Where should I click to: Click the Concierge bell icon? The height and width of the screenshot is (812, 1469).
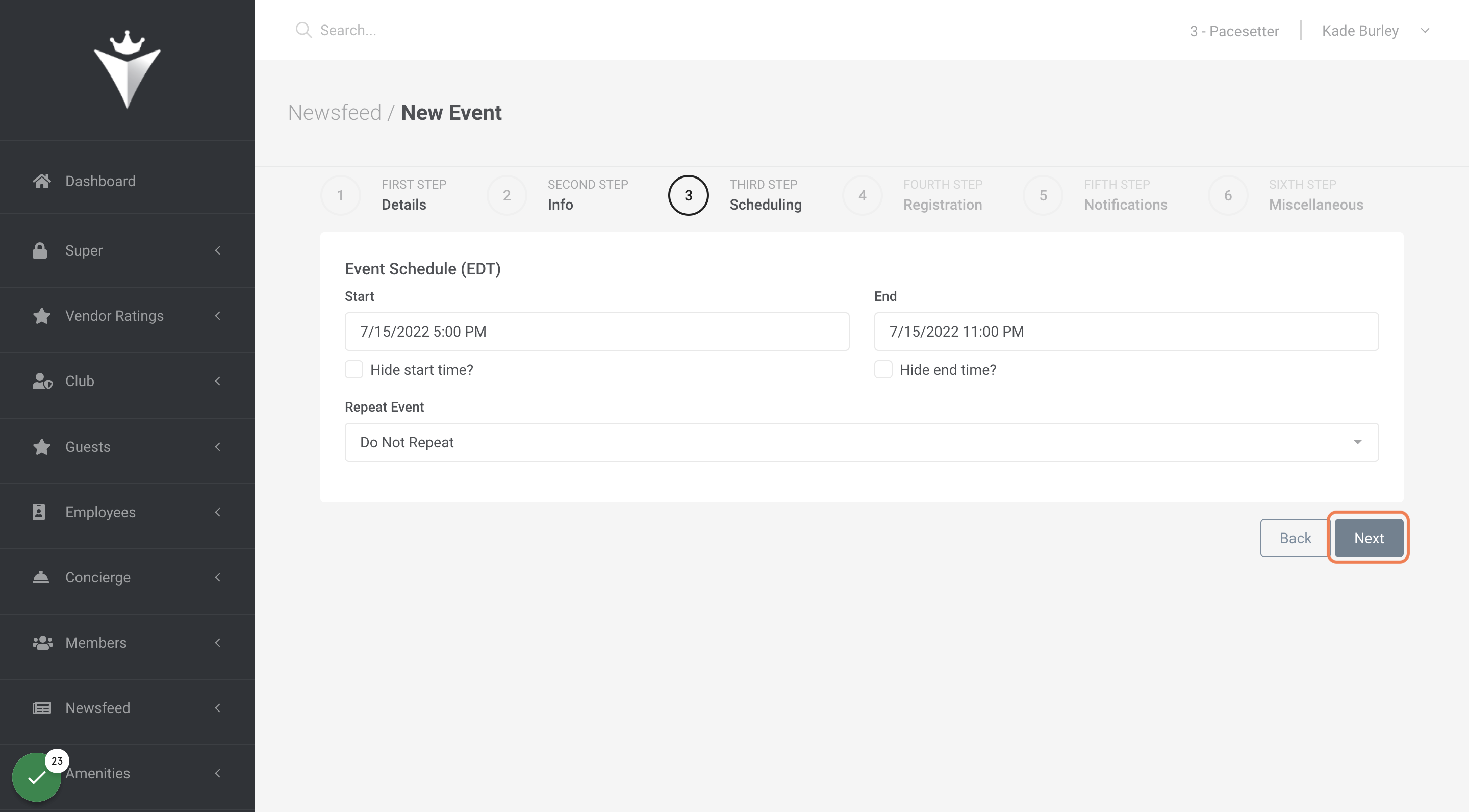tap(40, 577)
